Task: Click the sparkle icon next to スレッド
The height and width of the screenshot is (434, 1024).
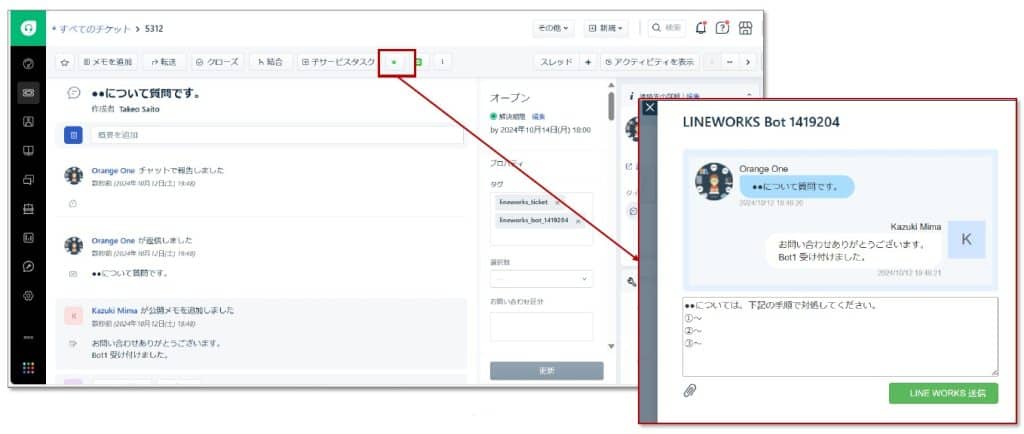Action: [588, 62]
